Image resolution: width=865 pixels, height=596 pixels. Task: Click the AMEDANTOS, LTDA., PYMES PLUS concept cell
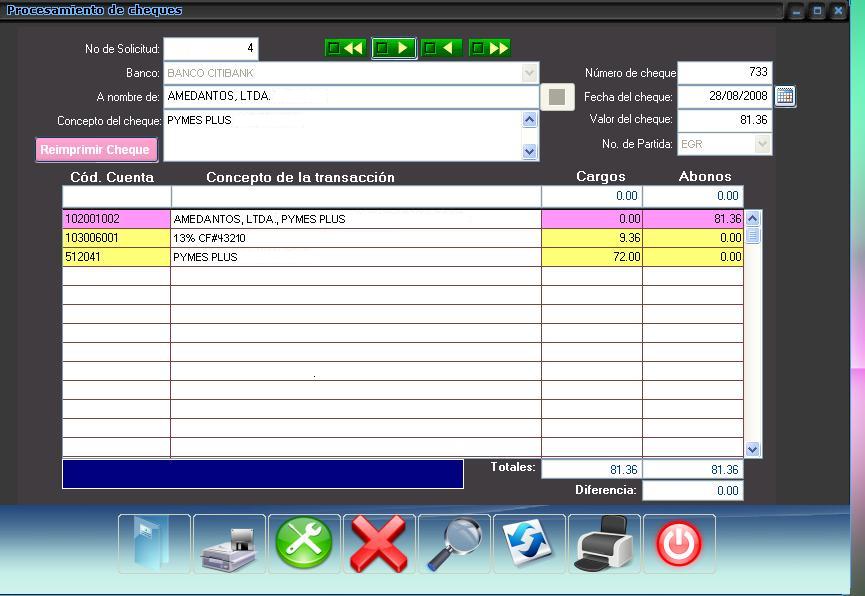[x=356, y=219]
